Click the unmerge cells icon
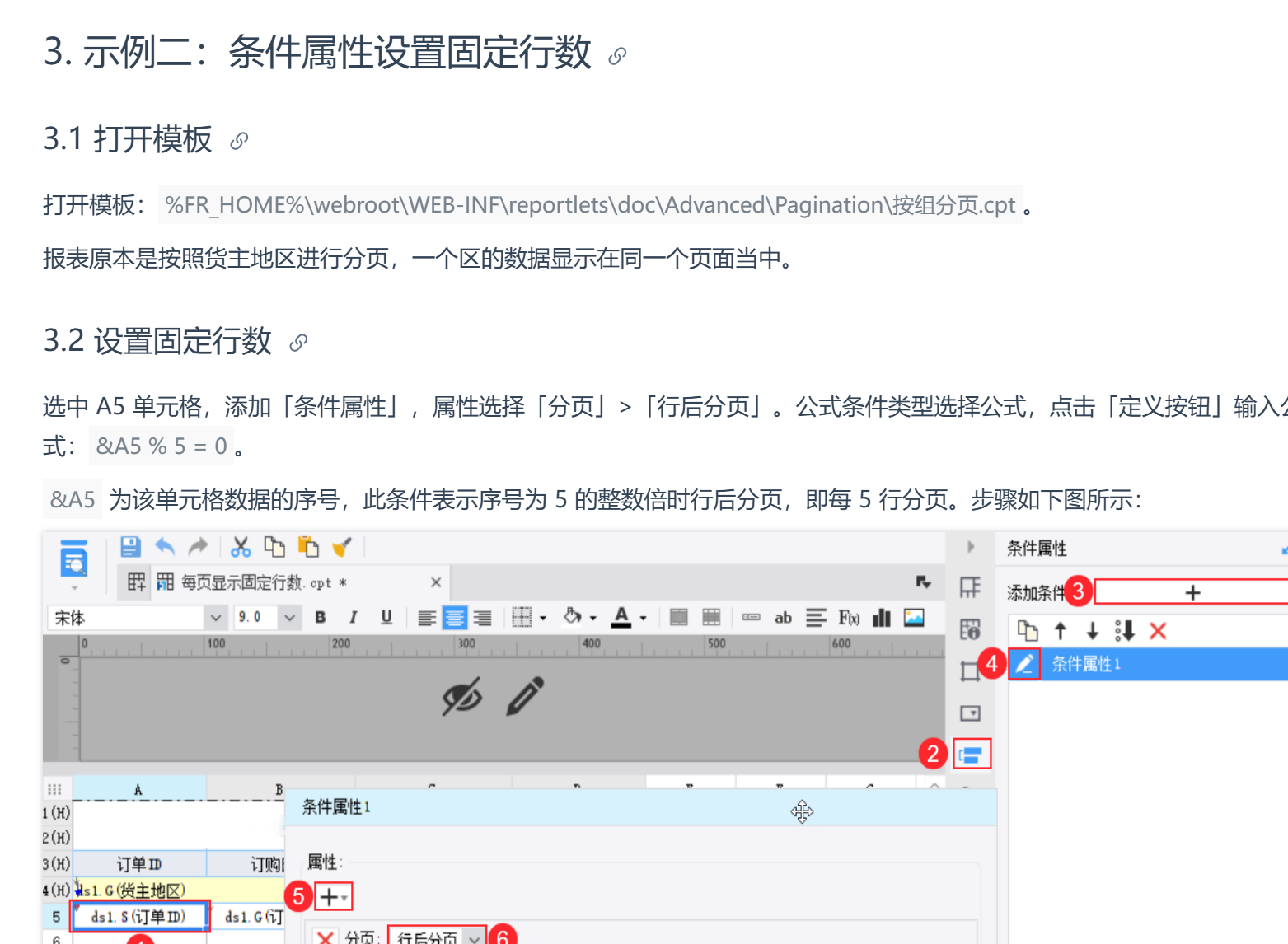 click(711, 617)
